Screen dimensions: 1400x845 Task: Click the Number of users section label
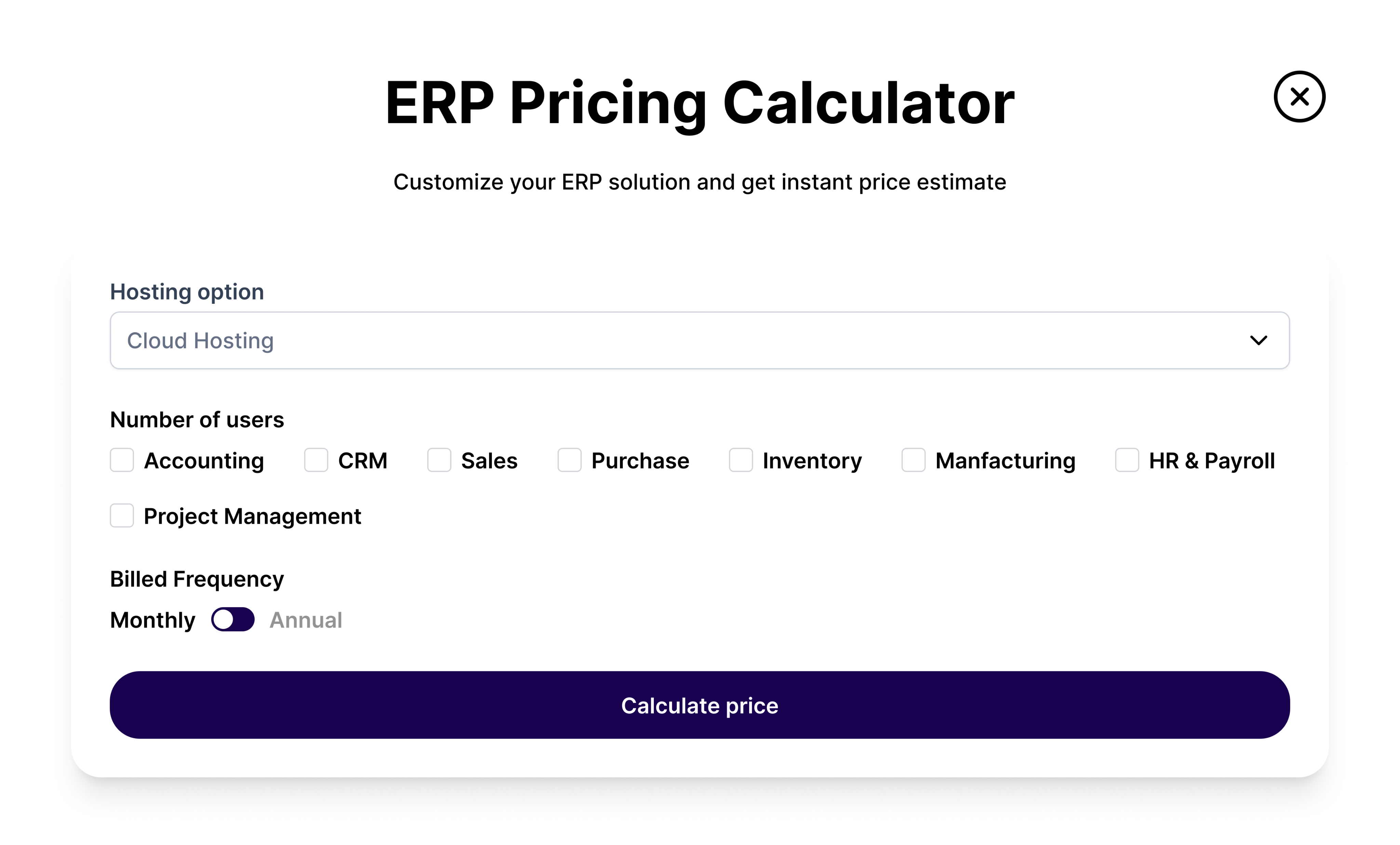(x=197, y=419)
